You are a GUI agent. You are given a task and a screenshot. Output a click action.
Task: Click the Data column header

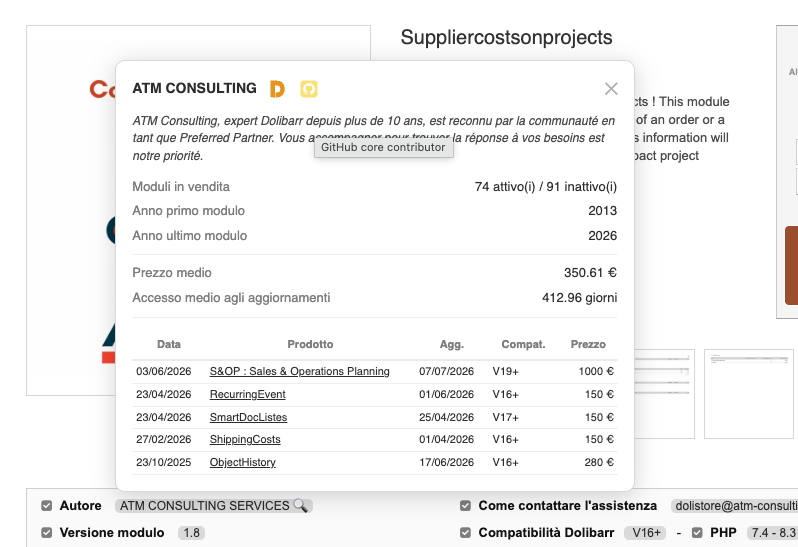169,344
